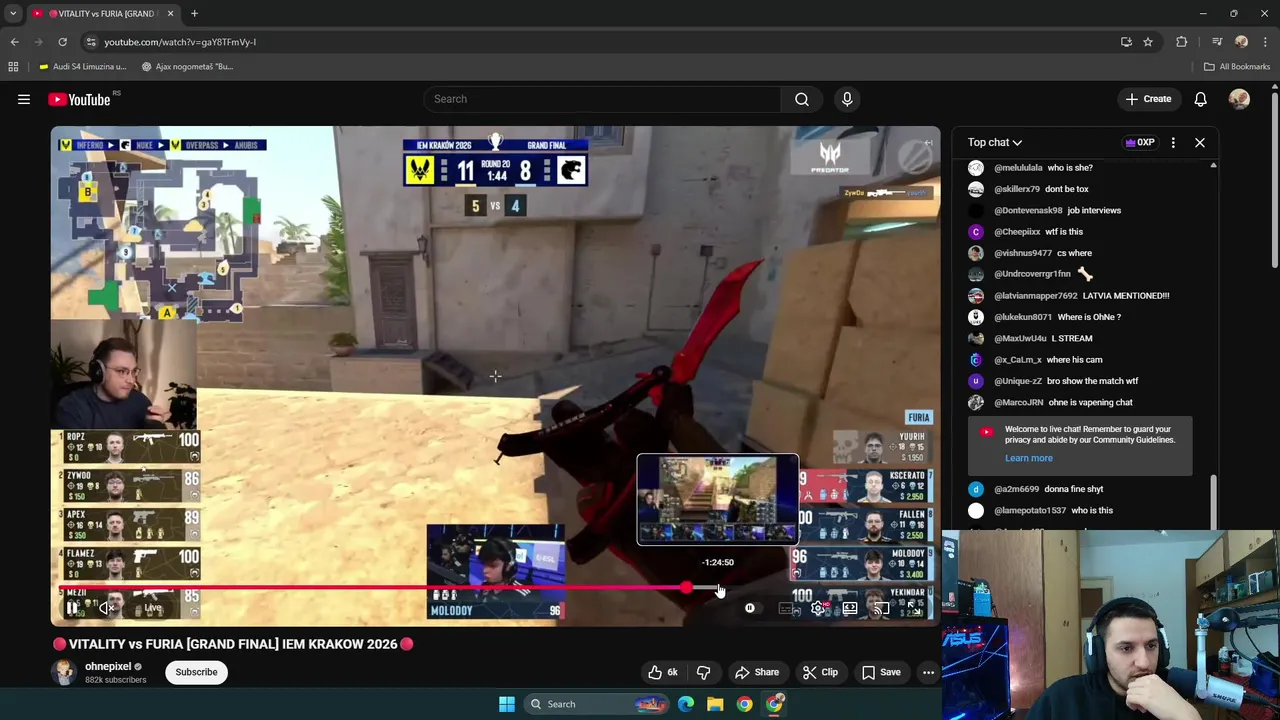Save the video to playlist
This screenshot has width=1280, height=720.
(x=881, y=672)
